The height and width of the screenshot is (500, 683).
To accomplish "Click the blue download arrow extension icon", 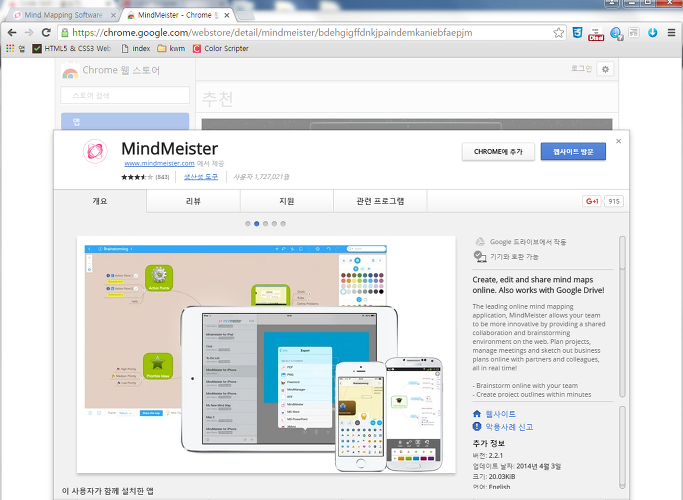I will pos(652,33).
